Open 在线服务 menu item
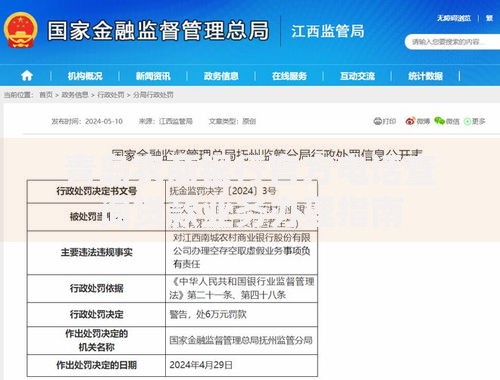 coord(289,76)
